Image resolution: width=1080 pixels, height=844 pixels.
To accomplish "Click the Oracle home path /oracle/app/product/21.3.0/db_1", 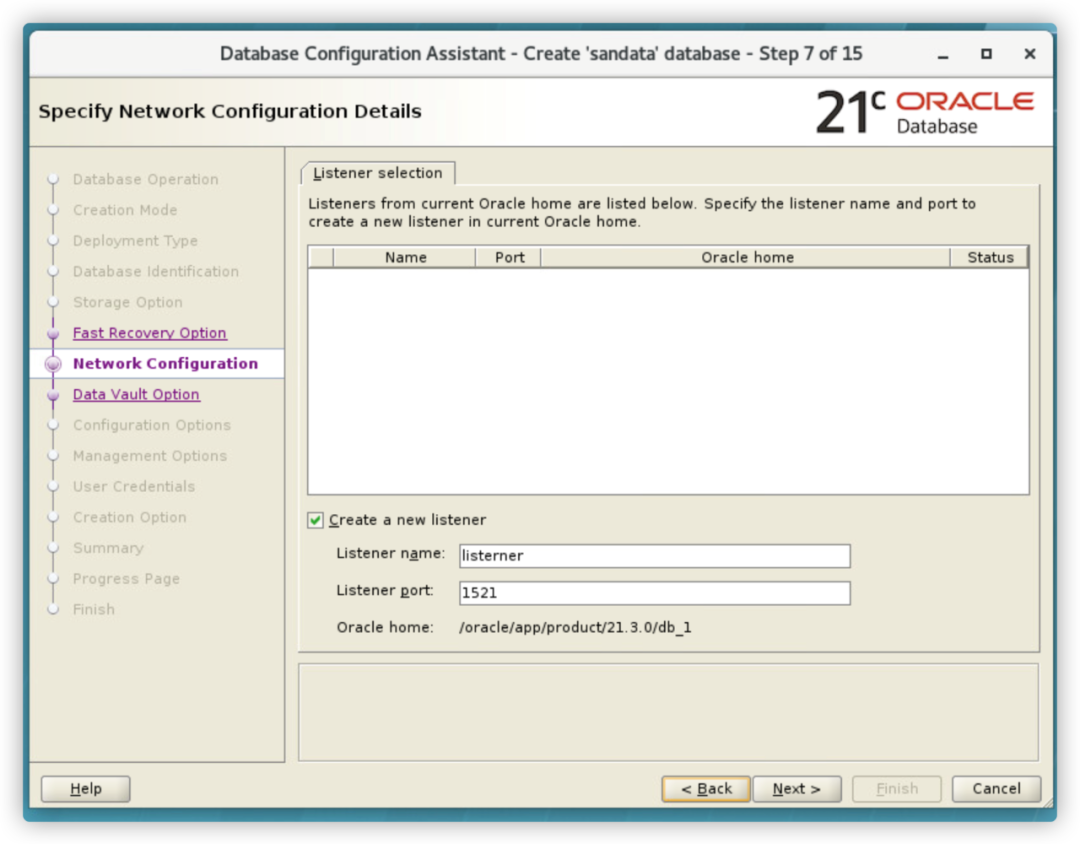I will point(575,628).
